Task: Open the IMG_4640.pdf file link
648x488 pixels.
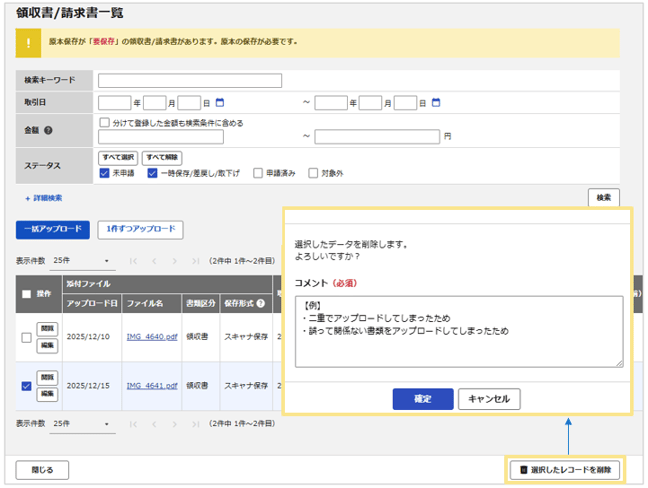Action: tap(152, 337)
